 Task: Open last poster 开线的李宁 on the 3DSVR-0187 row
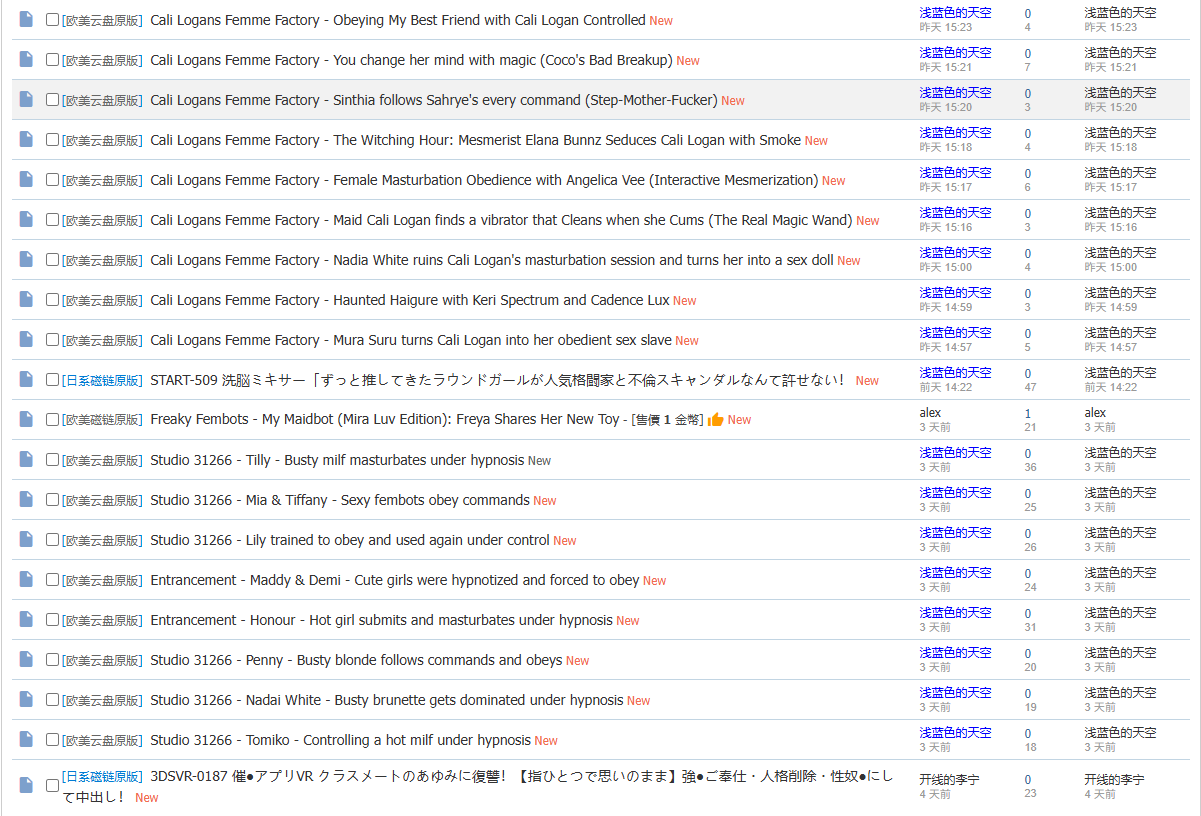coord(1114,779)
